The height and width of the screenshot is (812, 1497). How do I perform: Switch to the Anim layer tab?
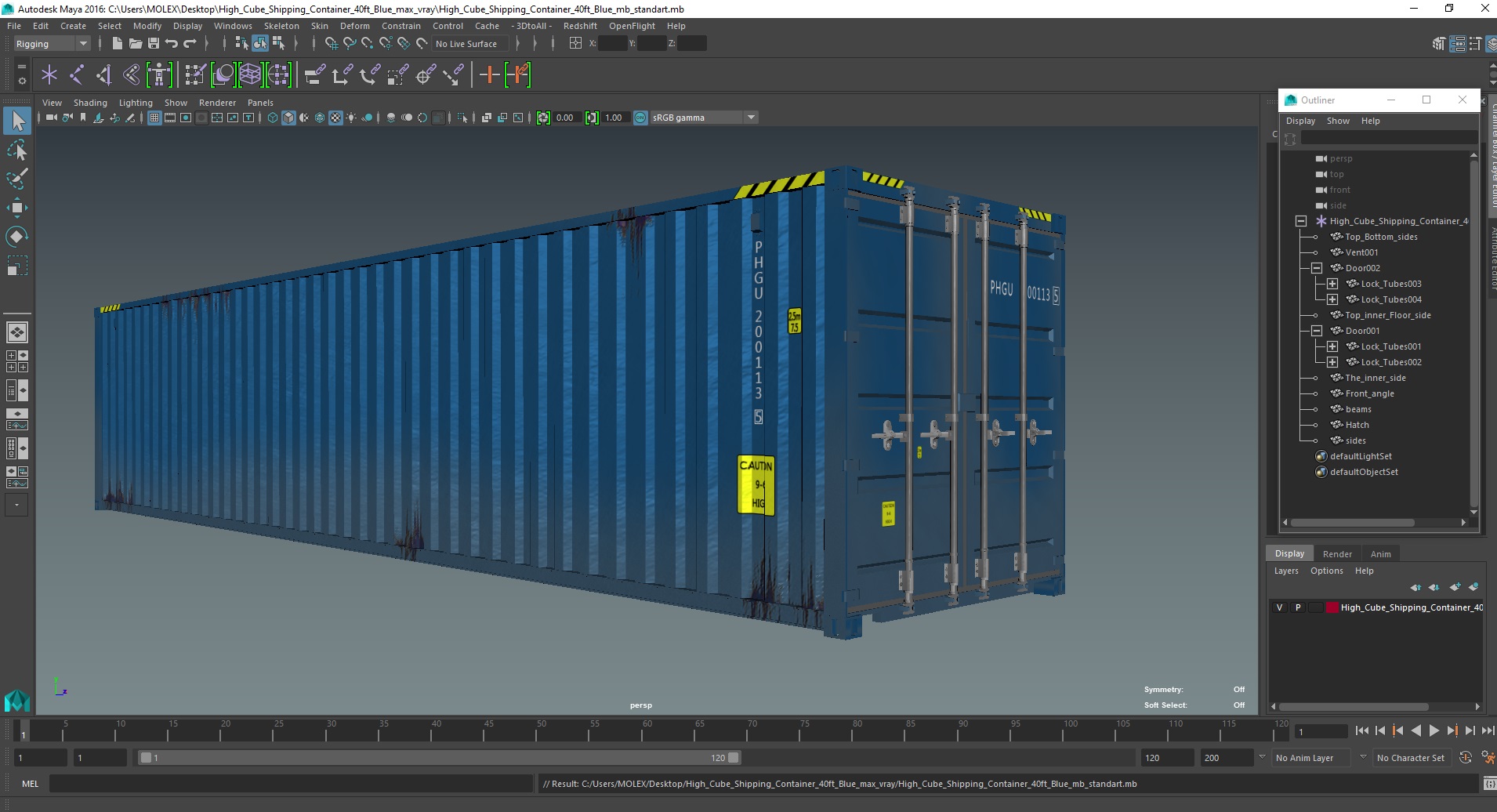click(1380, 554)
